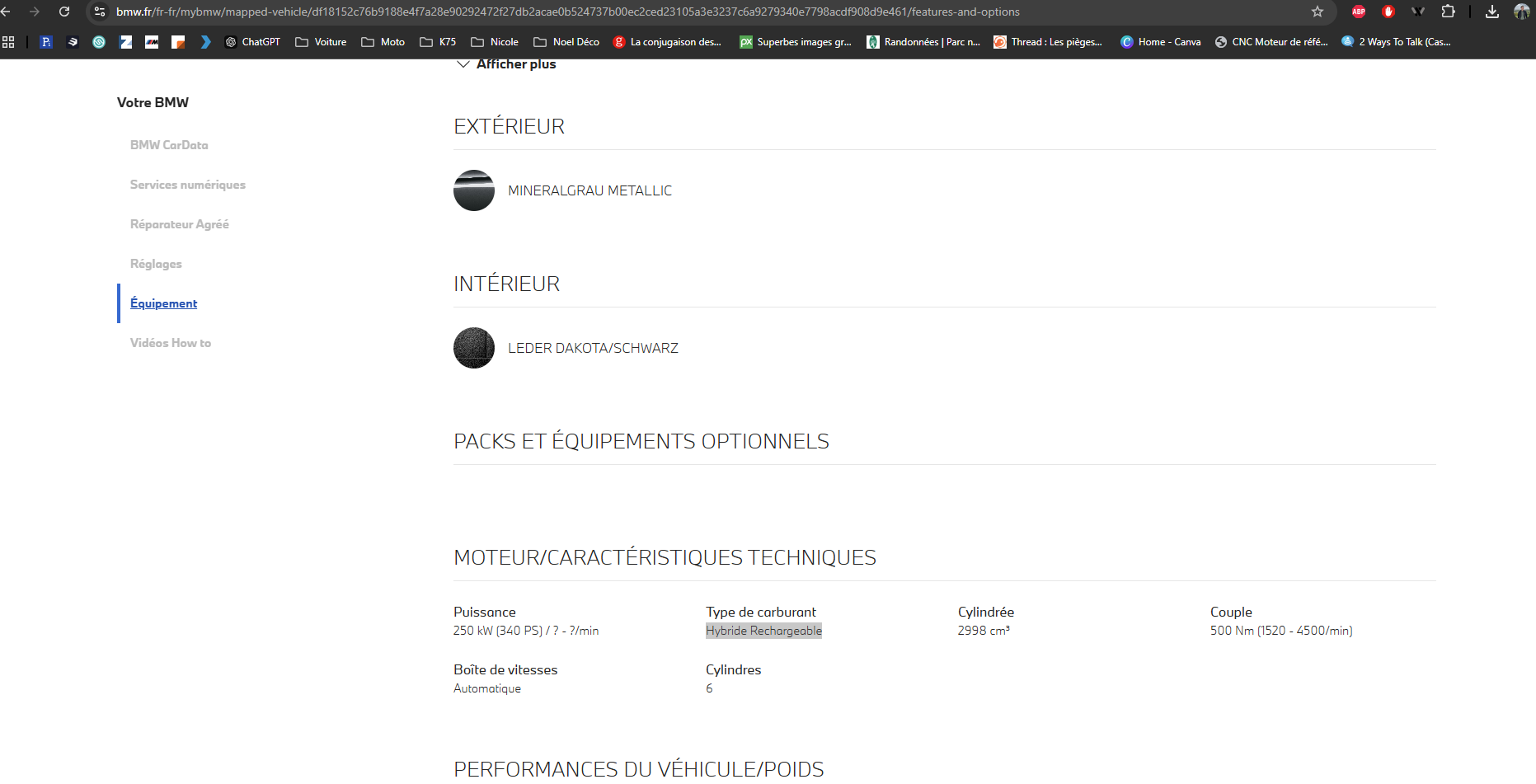Open the apps grid in bookmarks bar

[8, 42]
